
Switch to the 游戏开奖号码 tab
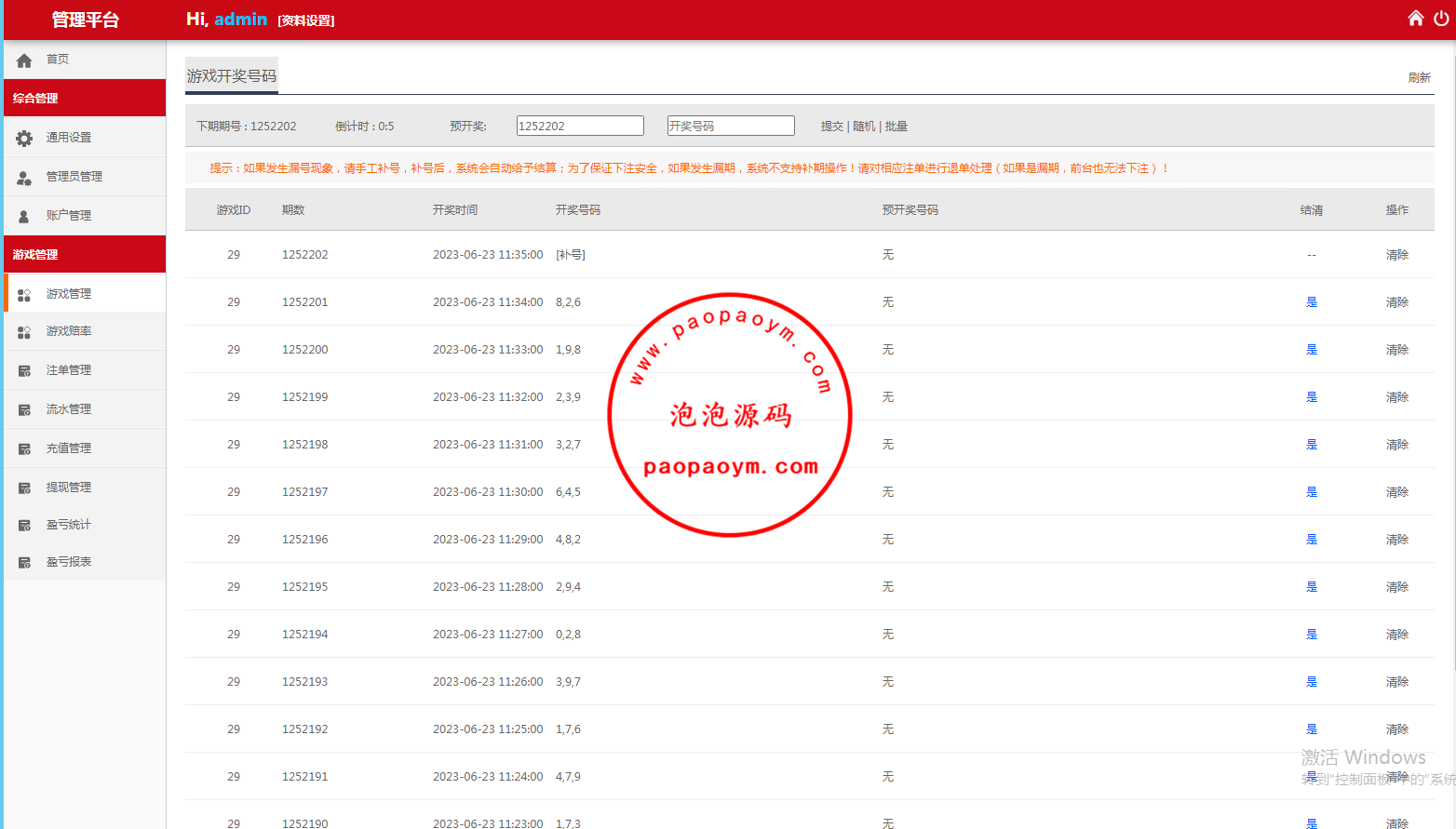tap(231, 76)
